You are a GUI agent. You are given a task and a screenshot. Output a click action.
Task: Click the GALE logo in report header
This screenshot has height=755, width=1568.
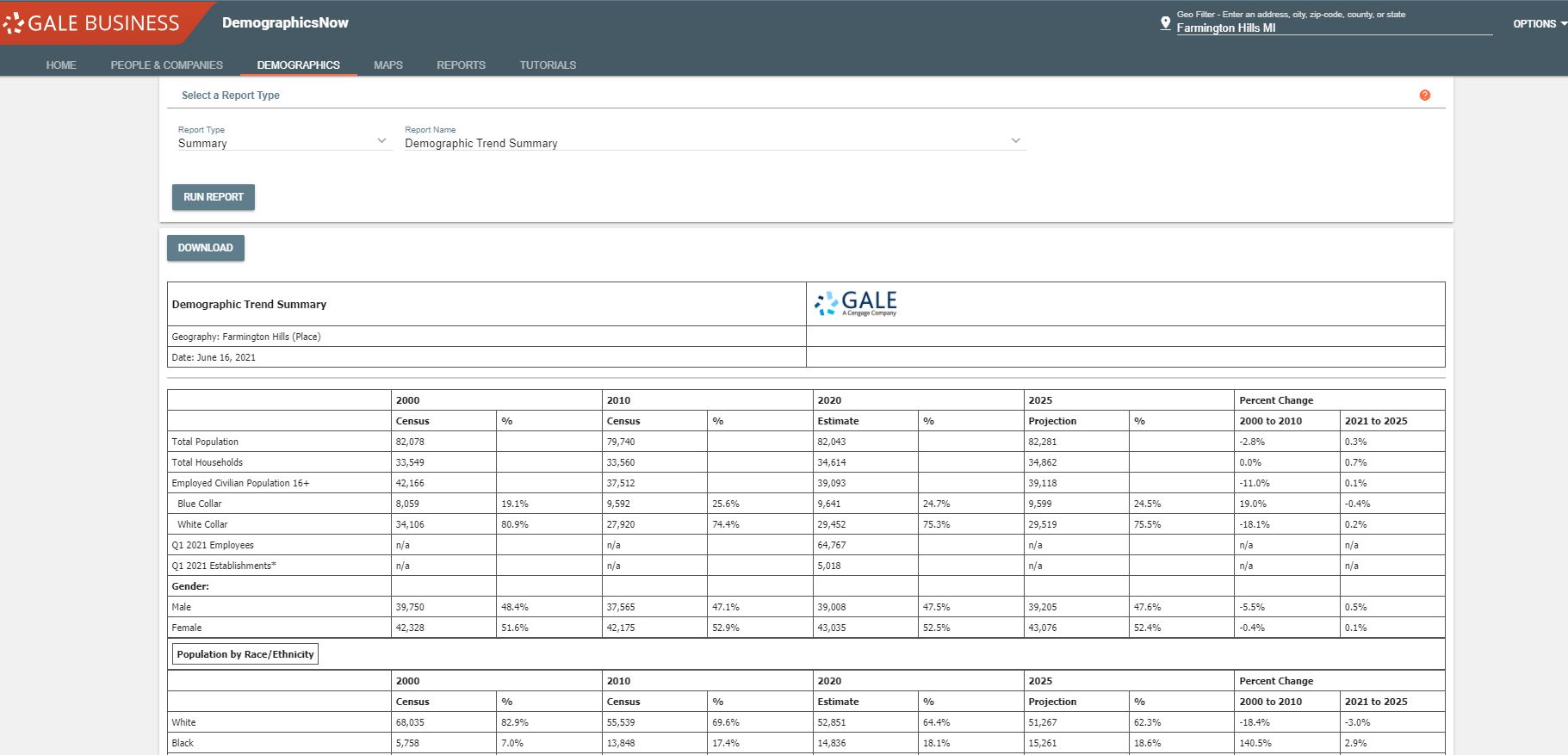(x=856, y=303)
